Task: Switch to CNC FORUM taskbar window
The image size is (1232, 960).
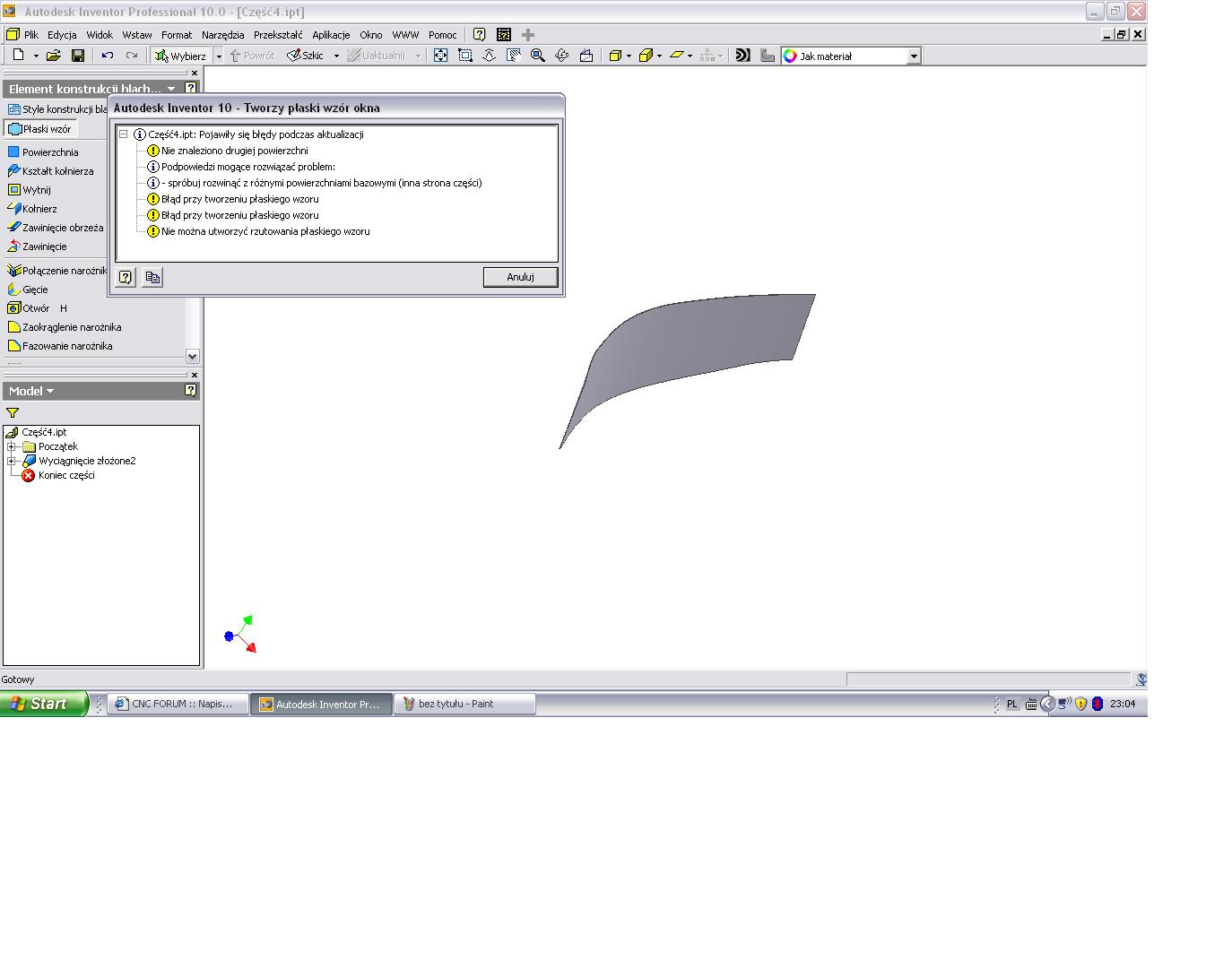Action: coord(178,705)
